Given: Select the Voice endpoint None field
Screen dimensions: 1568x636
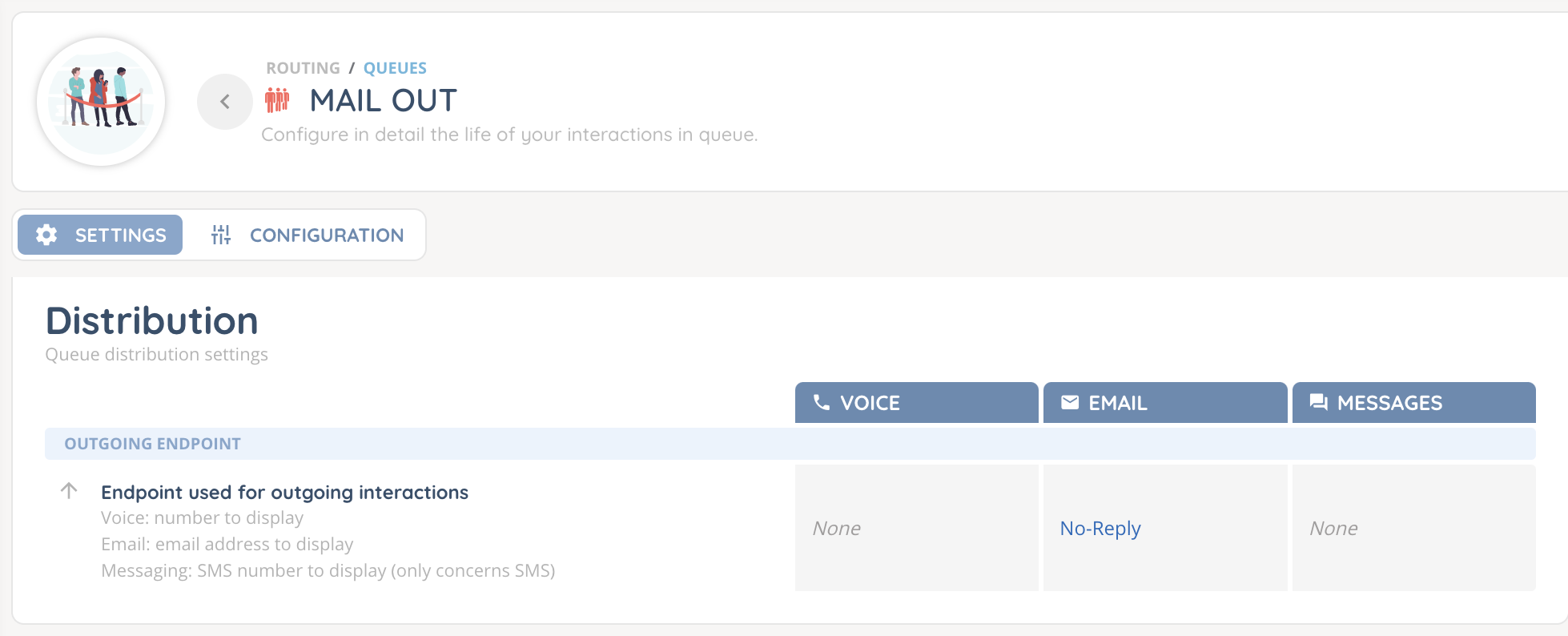Looking at the screenshot, I should (916, 528).
